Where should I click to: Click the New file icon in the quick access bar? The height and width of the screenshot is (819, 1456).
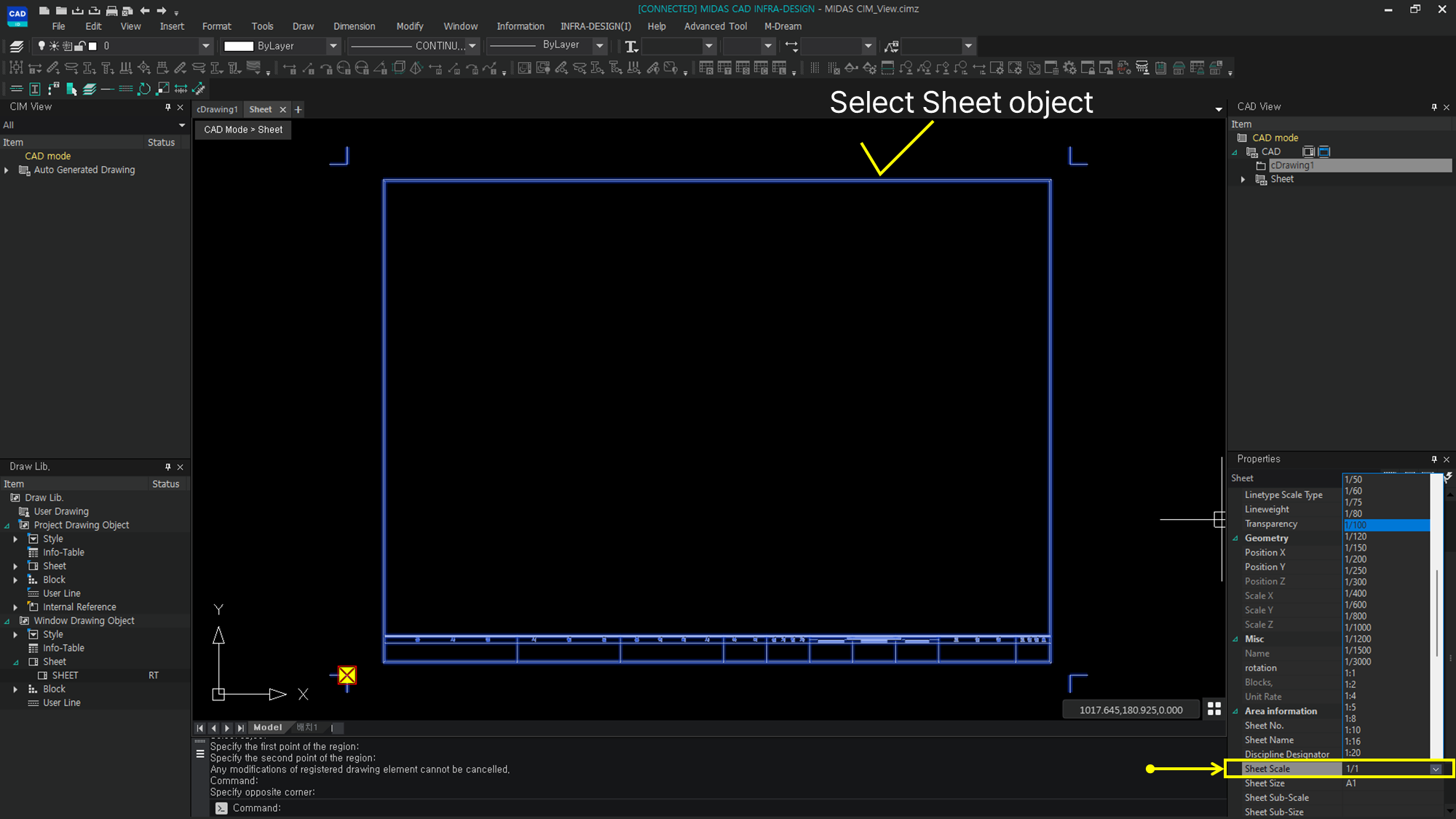pyautogui.click(x=44, y=10)
